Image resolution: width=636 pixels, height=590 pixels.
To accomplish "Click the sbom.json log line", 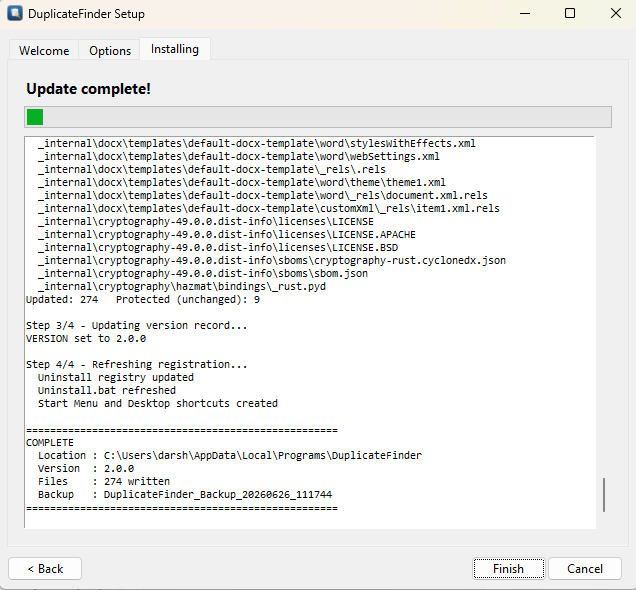I will pos(203,273).
